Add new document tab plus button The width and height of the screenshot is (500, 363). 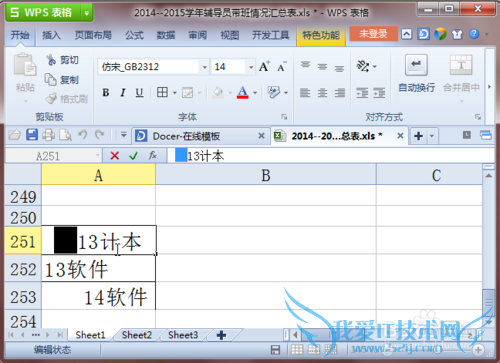(418, 136)
